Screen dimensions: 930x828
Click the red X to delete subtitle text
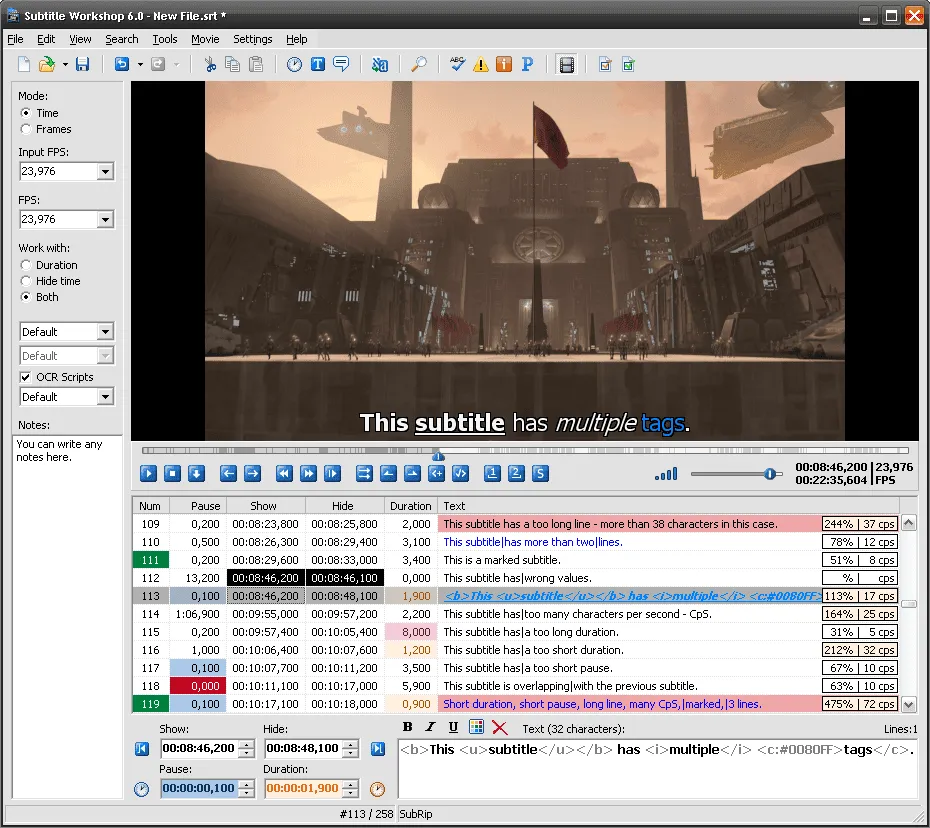499,727
